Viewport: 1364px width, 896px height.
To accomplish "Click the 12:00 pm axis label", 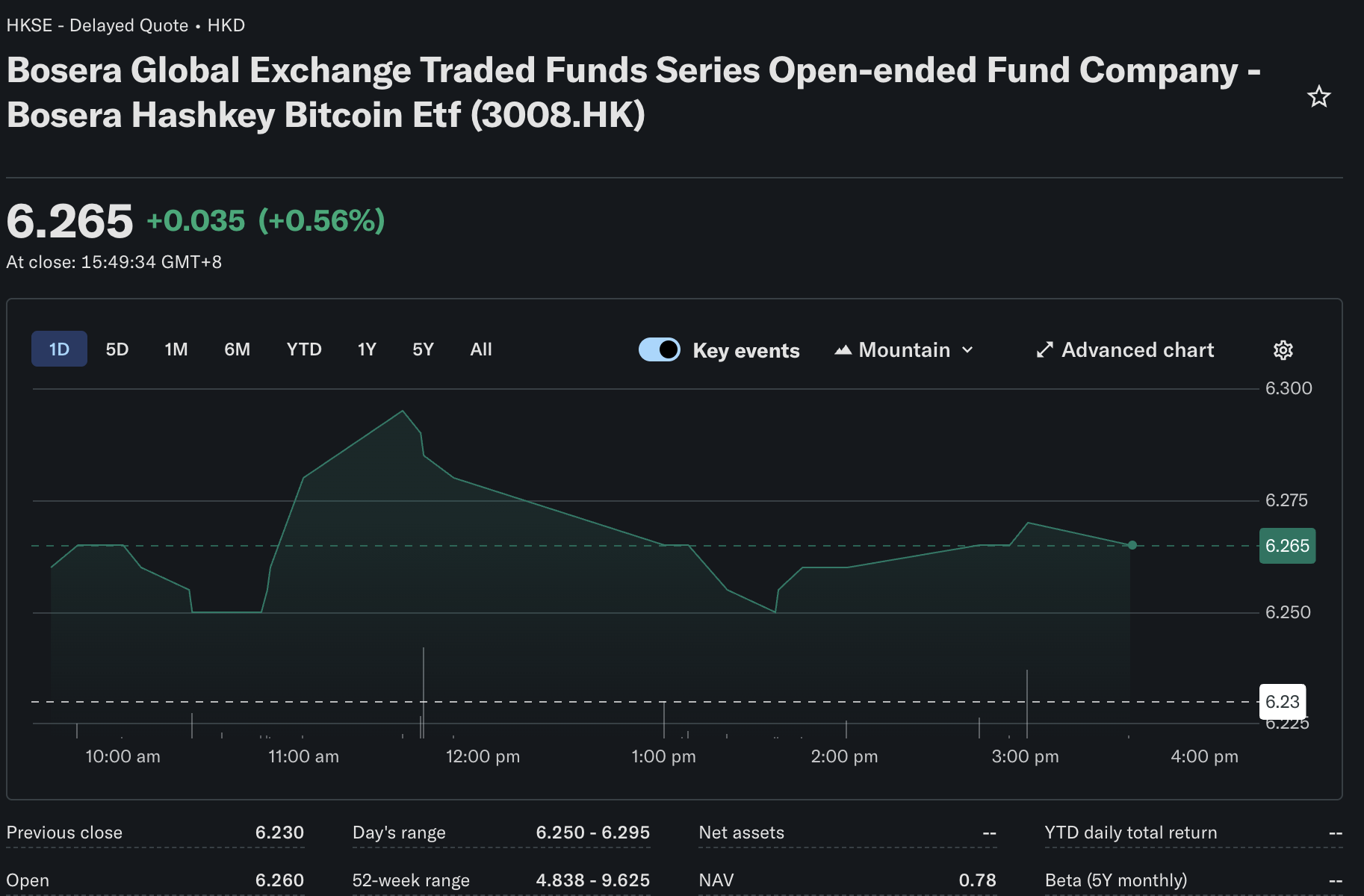I will click(483, 756).
